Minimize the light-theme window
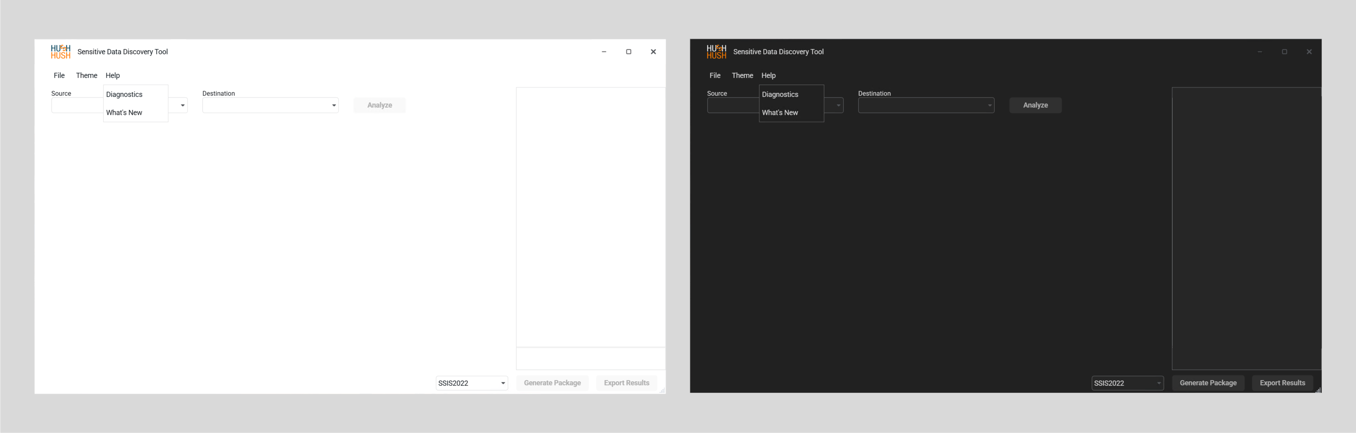Screen dimensions: 1356x433 pyautogui.click(x=604, y=52)
